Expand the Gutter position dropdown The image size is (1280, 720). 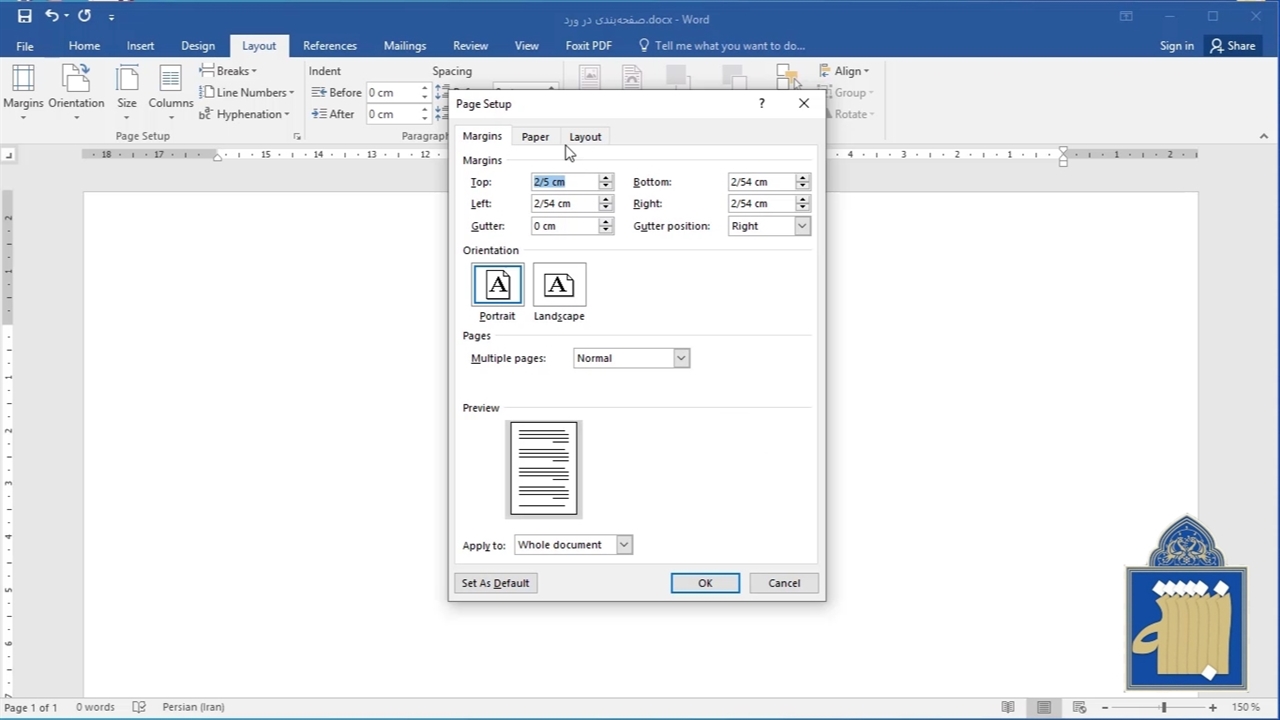pos(801,226)
